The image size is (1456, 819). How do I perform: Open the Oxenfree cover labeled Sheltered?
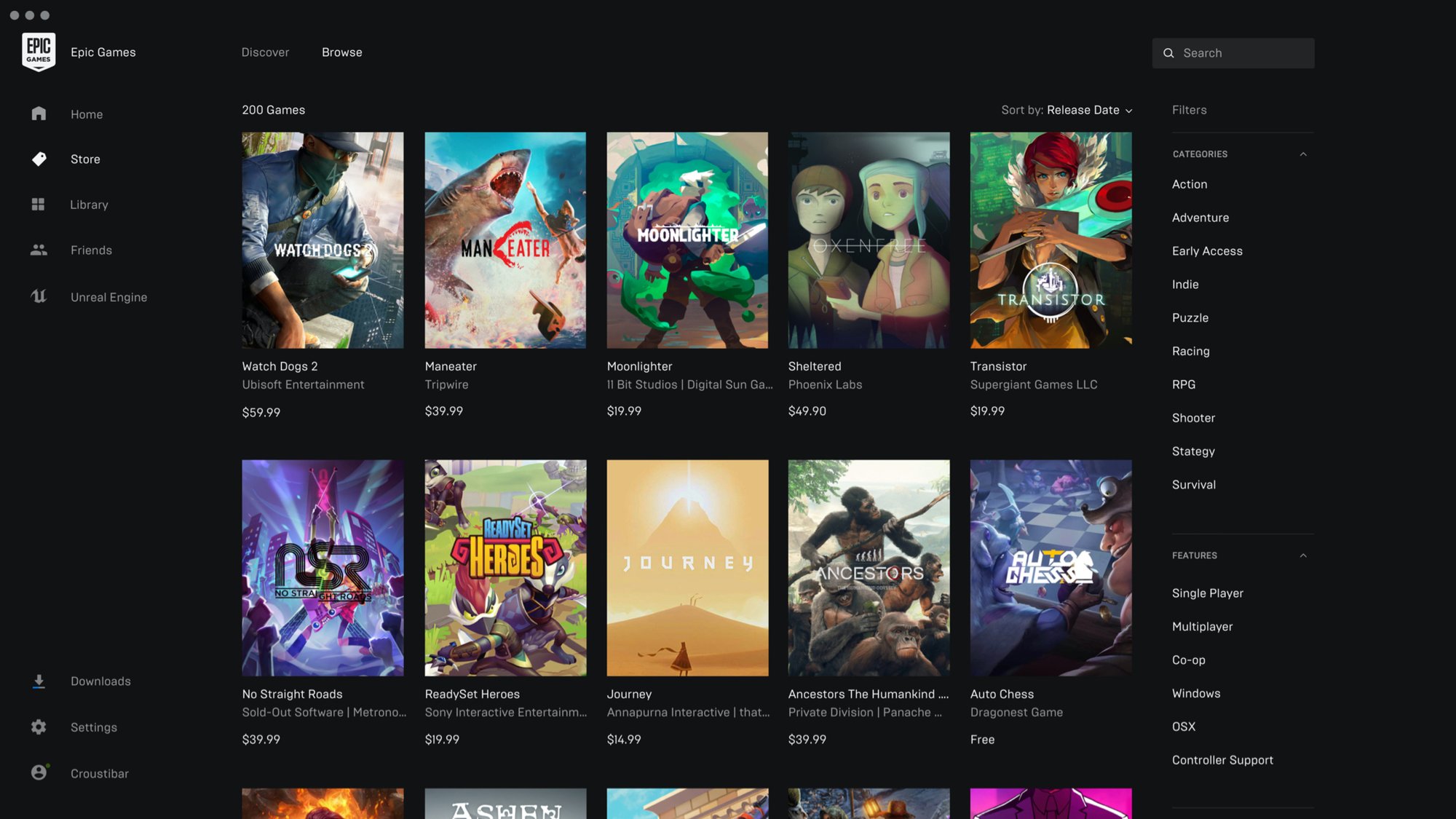(869, 240)
